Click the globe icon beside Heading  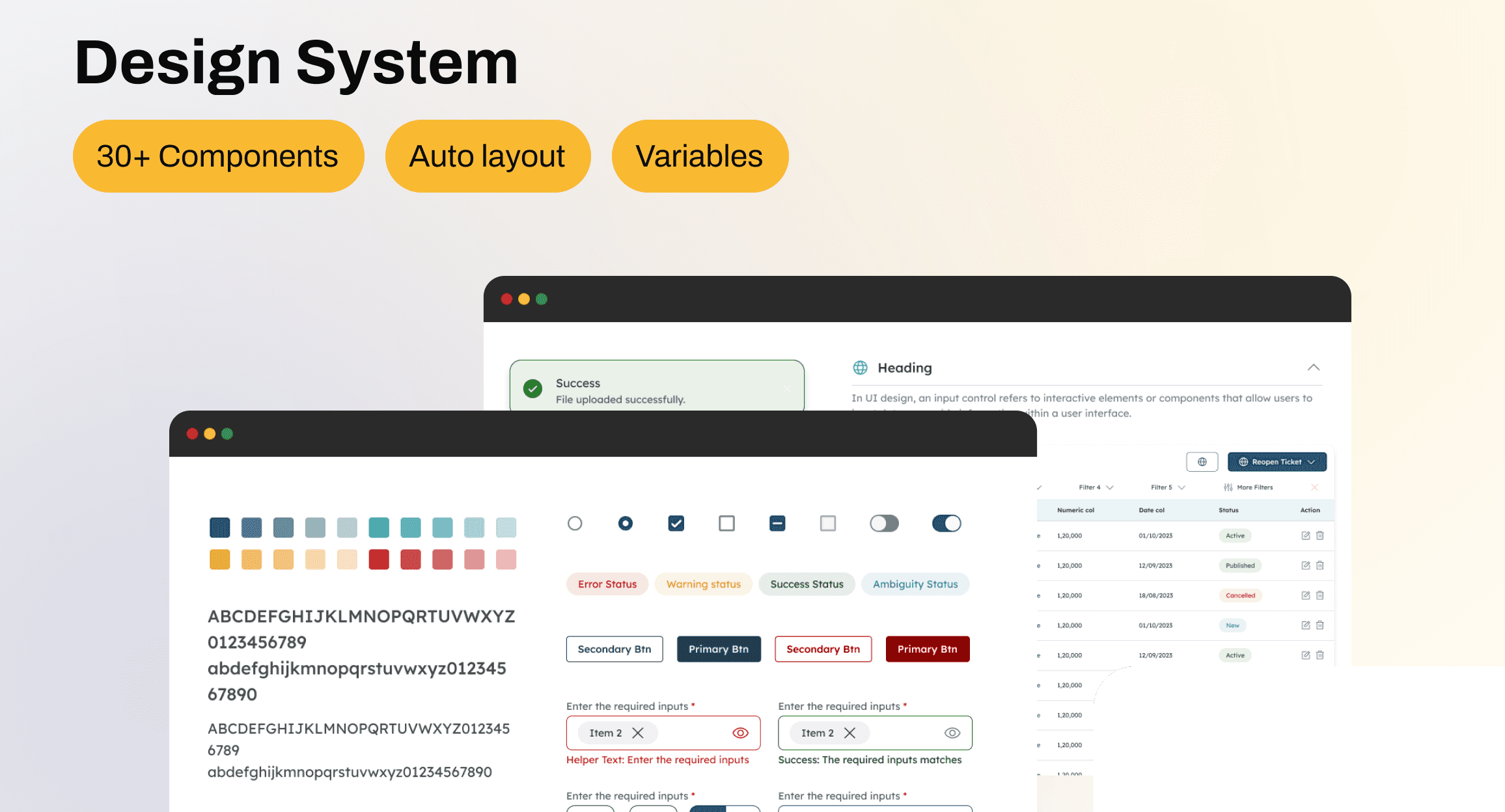pyautogui.click(x=860, y=368)
